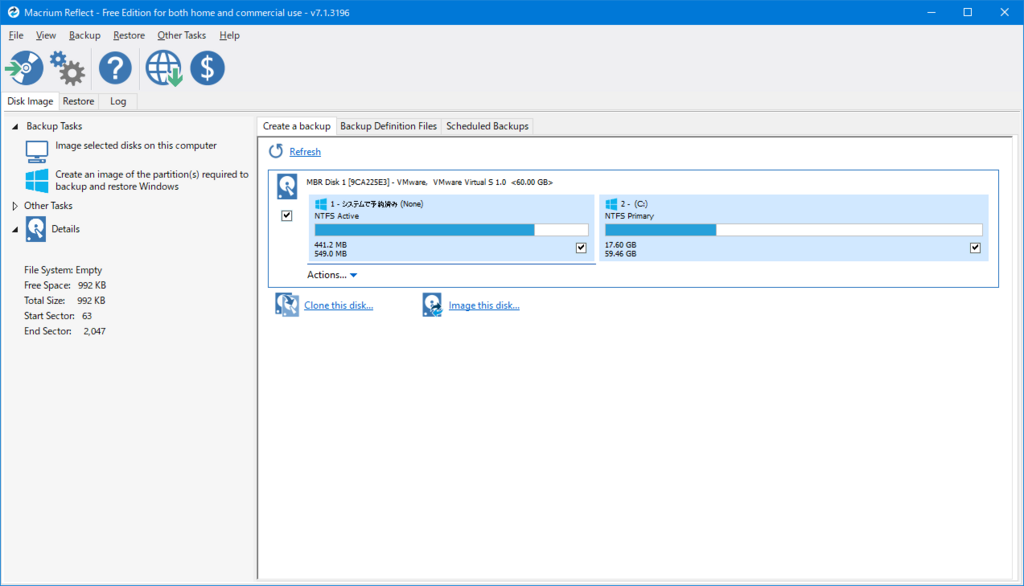This screenshot has width=1024, height=586.
Task: Collapse the Details section arrow
Action: (15, 229)
